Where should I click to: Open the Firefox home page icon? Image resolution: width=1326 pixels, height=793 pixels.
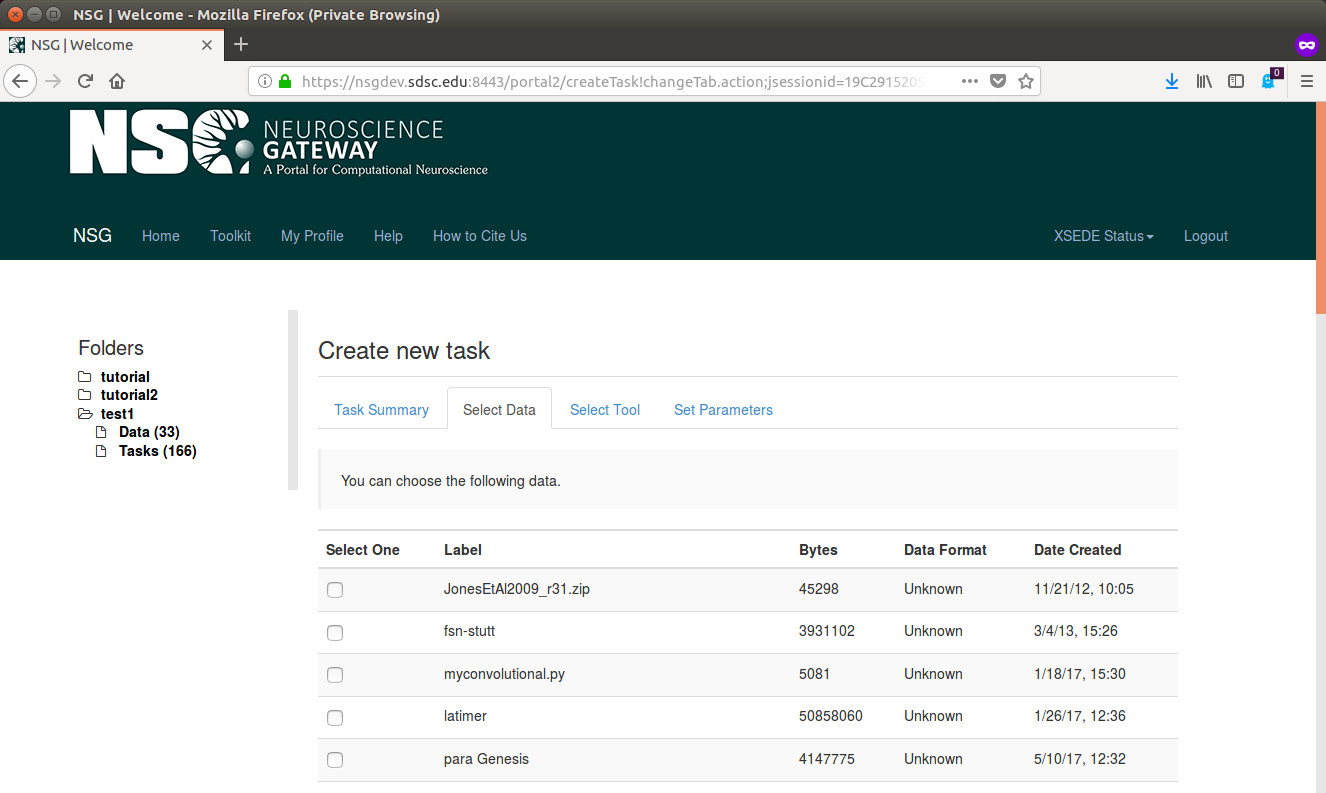coord(117,81)
